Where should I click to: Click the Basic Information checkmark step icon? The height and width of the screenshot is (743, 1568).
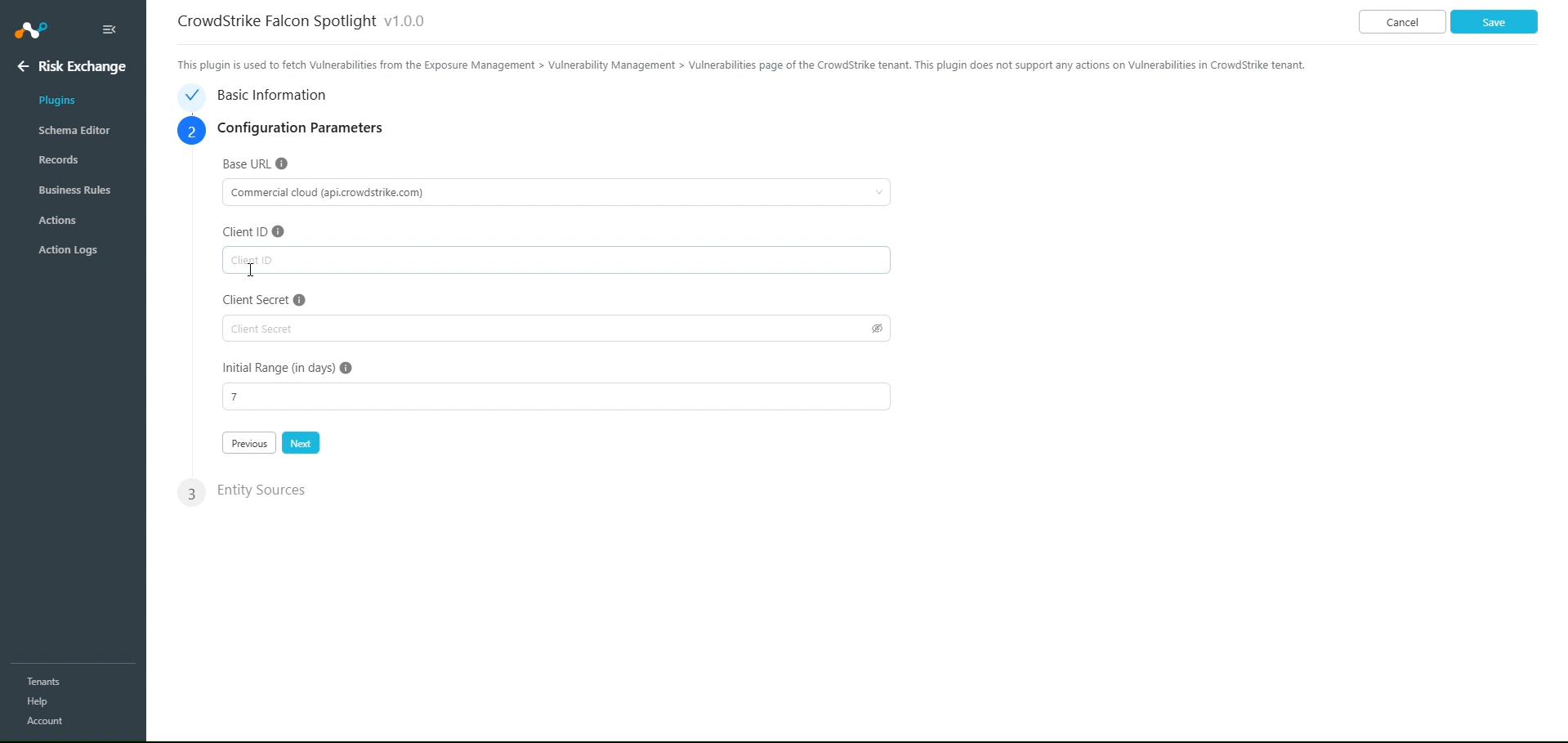click(x=191, y=96)
